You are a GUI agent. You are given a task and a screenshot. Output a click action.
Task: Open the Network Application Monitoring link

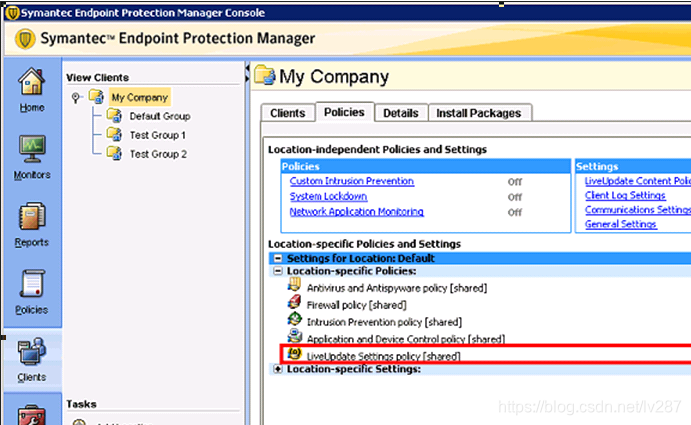coord(357,212)
